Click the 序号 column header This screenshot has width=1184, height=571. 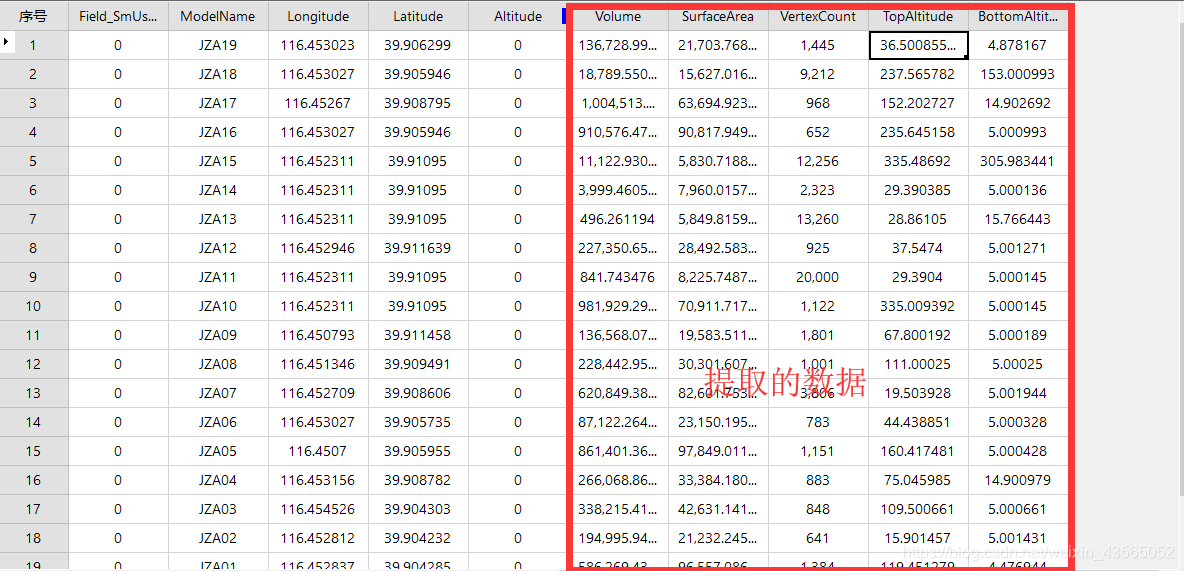point(34,16)
